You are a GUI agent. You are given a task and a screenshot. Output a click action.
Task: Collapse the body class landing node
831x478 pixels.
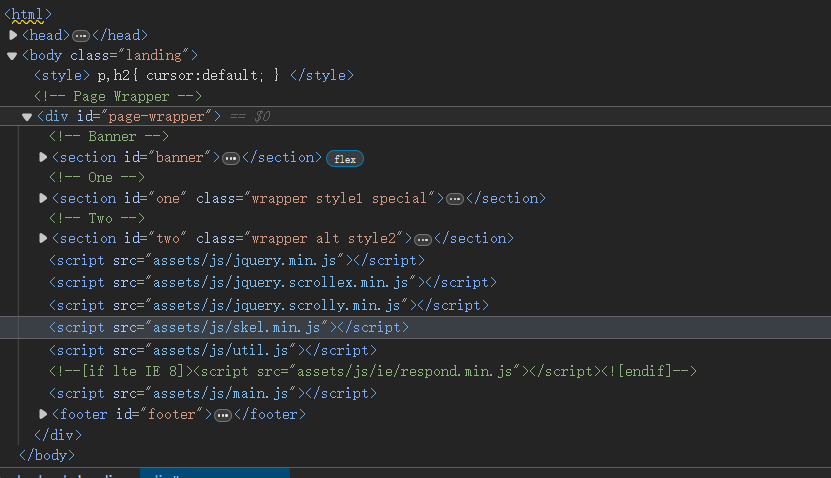click(12, 56)
